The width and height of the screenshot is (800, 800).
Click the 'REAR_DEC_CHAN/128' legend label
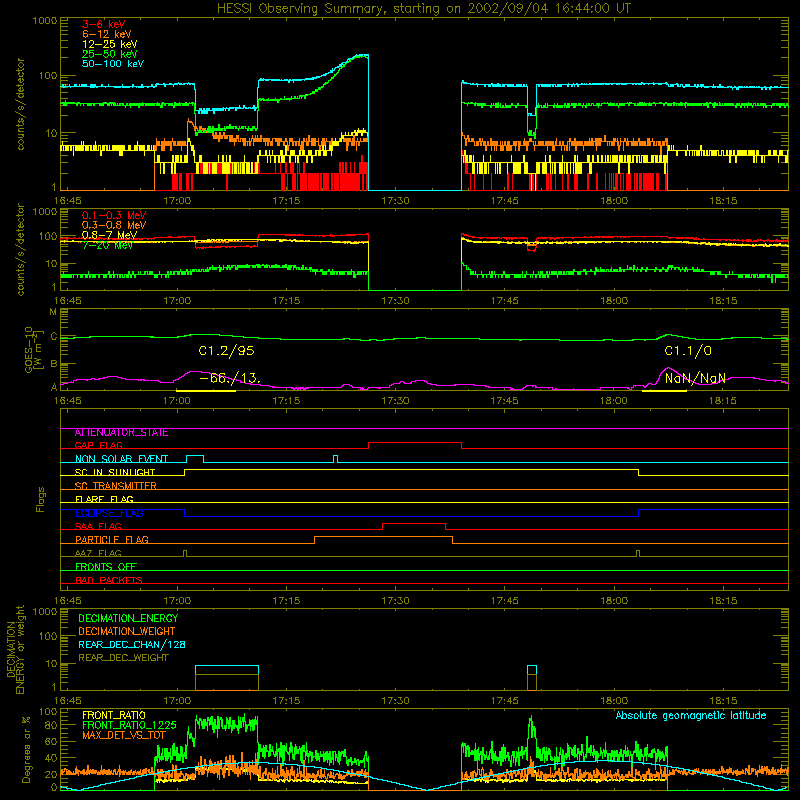(x=132, y=645)
